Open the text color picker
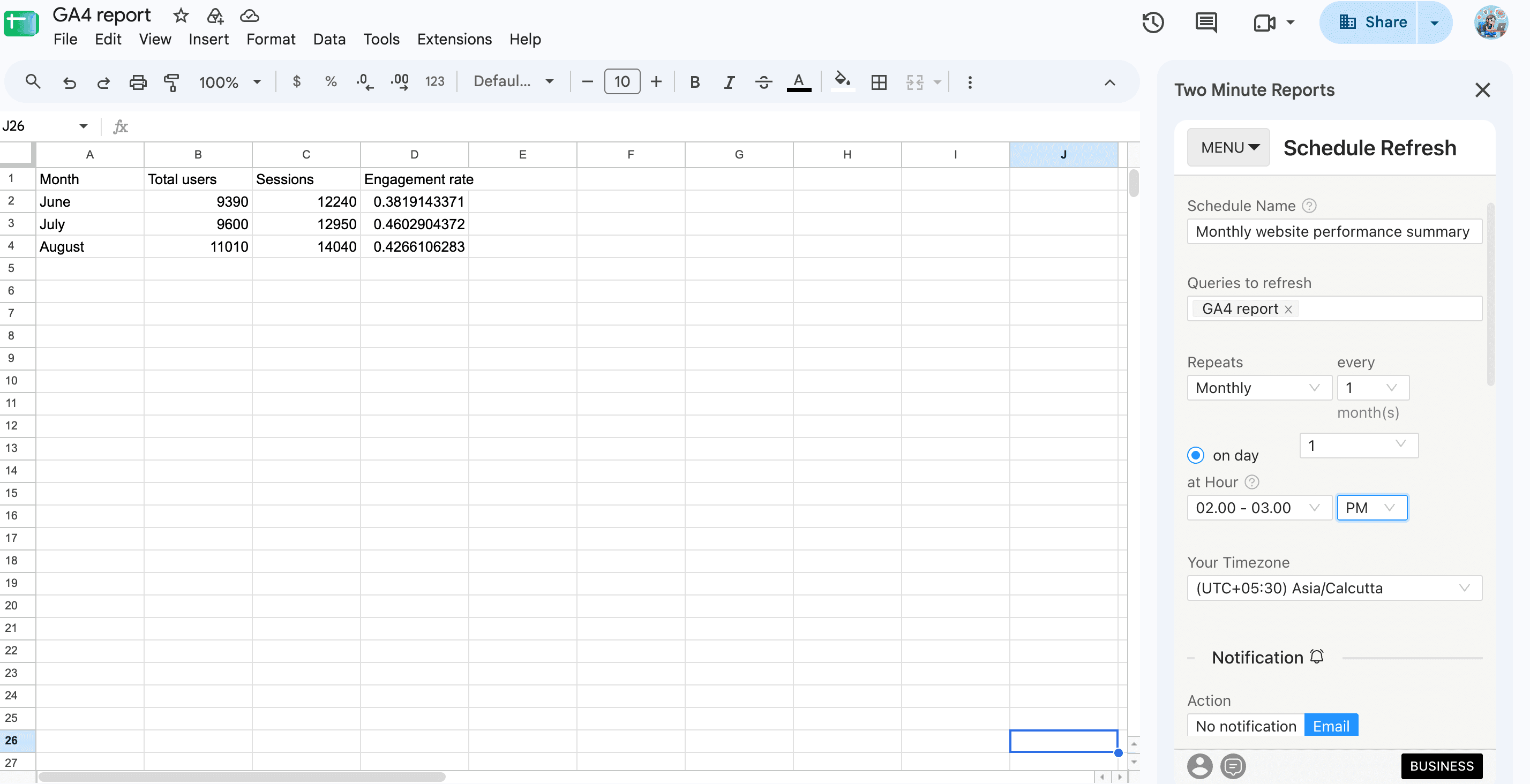The image size is (1530, 784). [799, 82]
